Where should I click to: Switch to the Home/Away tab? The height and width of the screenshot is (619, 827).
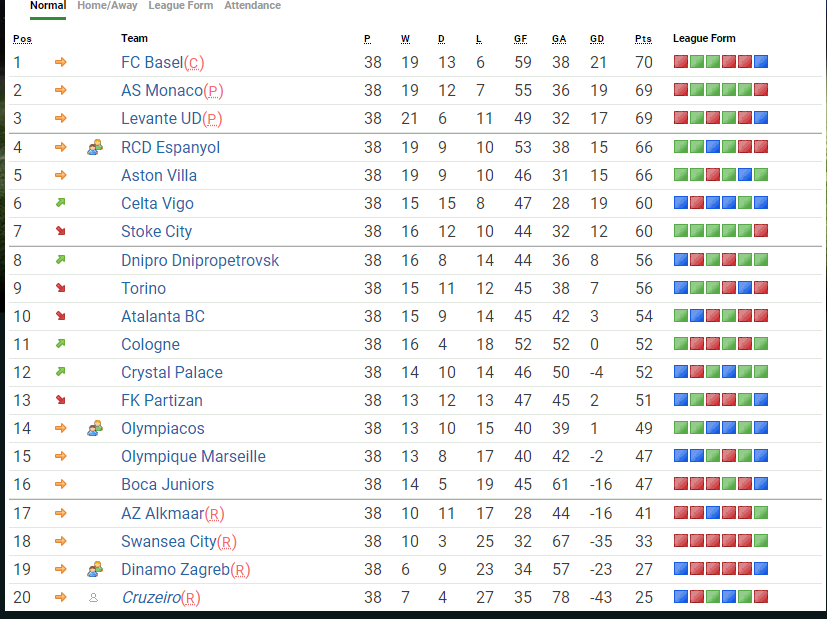pyautogui.click(x=107, y=6)
